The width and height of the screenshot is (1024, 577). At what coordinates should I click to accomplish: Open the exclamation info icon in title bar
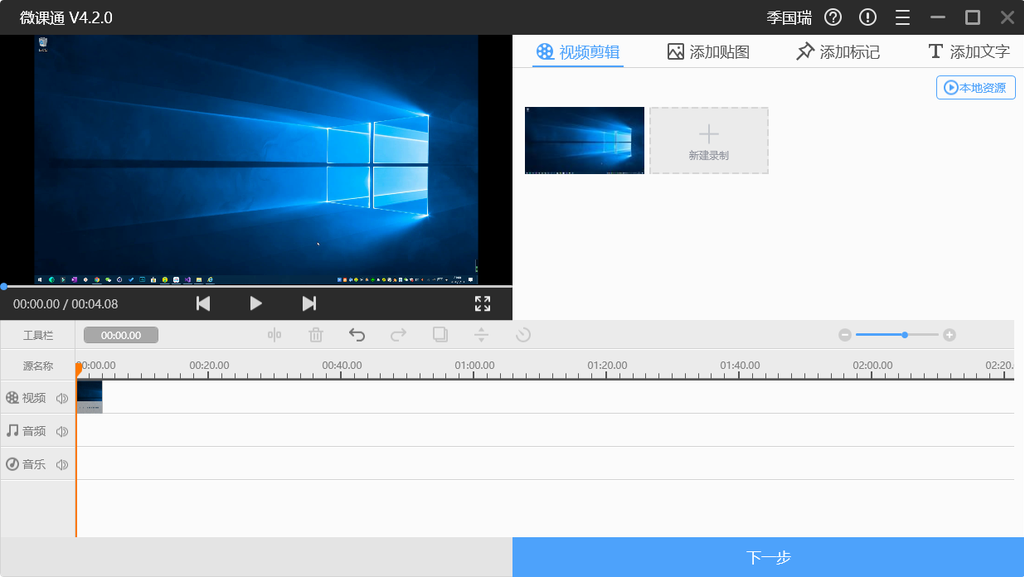(867, 18)
